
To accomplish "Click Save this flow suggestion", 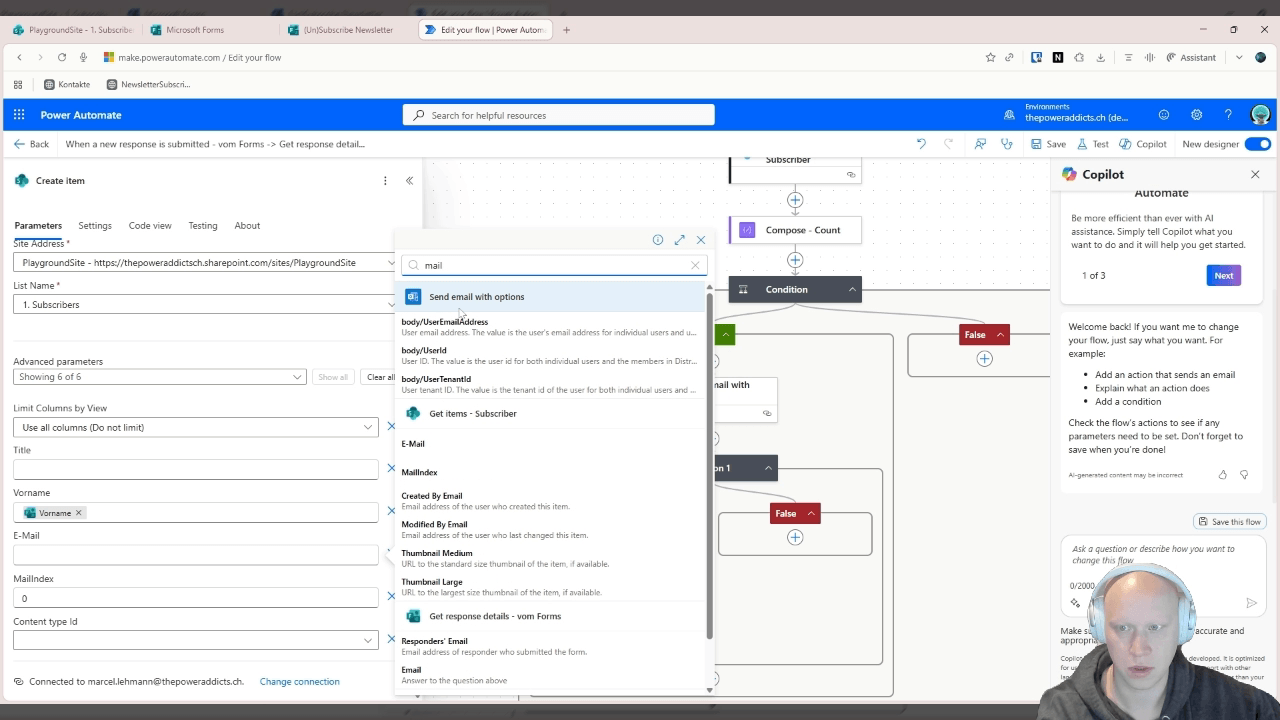I will click(x=1230, y=521).
